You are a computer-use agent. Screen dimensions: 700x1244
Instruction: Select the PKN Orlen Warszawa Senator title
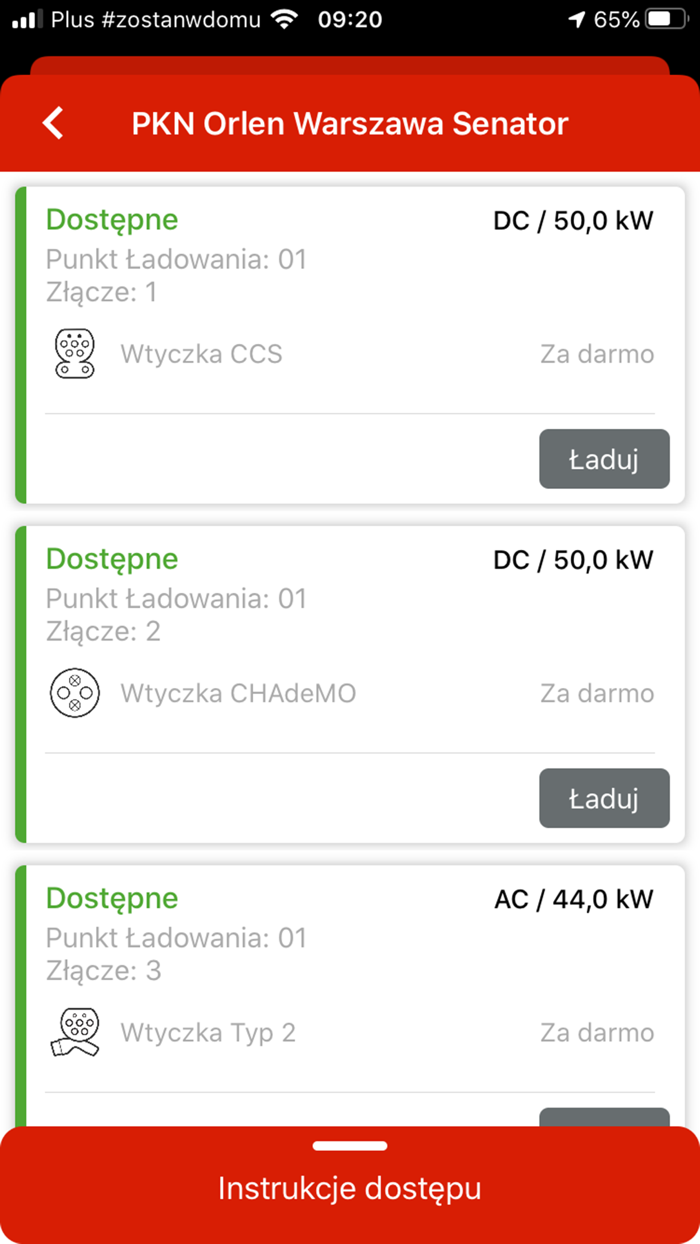point(350,122)
